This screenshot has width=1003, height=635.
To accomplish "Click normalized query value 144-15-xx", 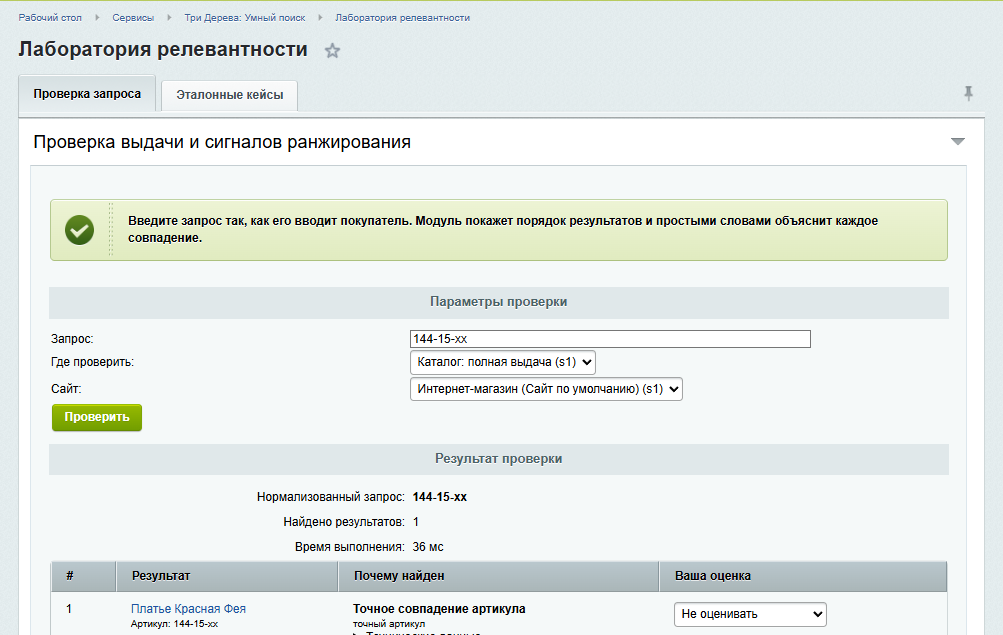I will click(440, 497).
